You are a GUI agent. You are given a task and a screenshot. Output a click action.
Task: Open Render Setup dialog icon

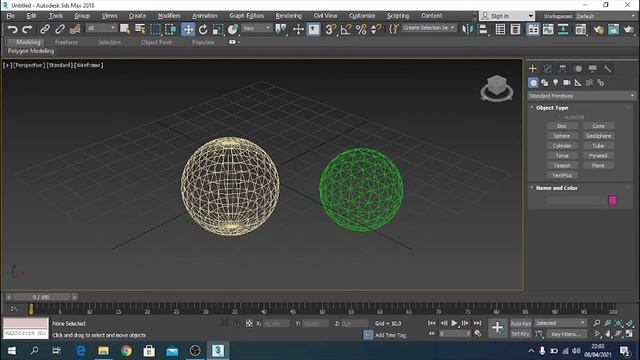598,29
